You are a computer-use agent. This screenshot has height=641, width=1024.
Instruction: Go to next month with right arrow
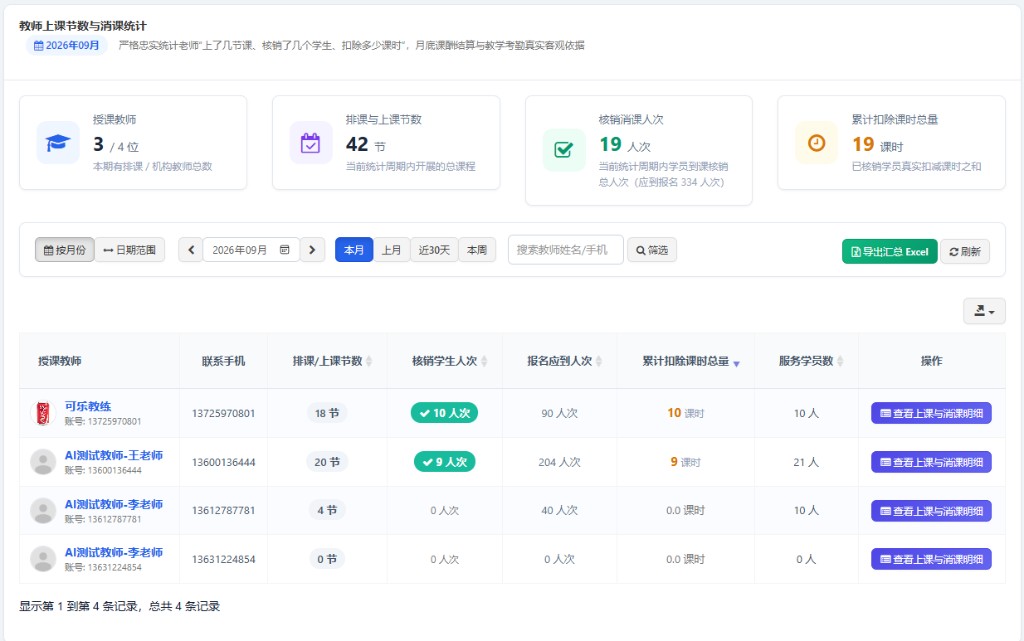pyautogui.click(x=312, y=250)
